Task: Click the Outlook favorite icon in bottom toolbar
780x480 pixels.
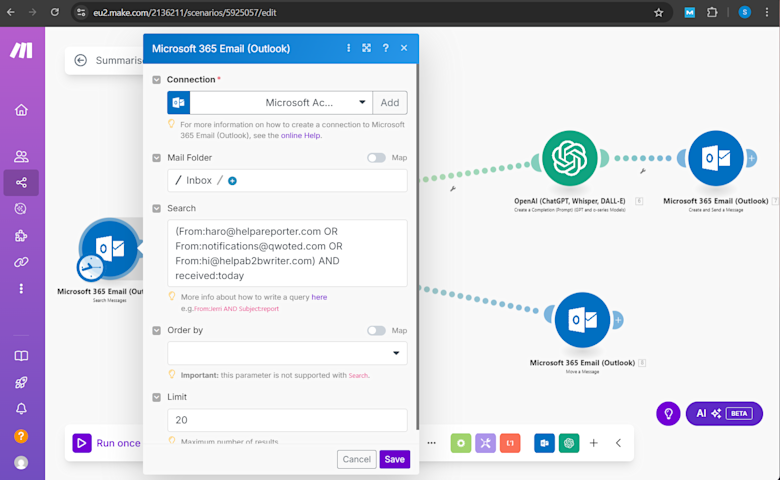Action: (x=544, y=443)
